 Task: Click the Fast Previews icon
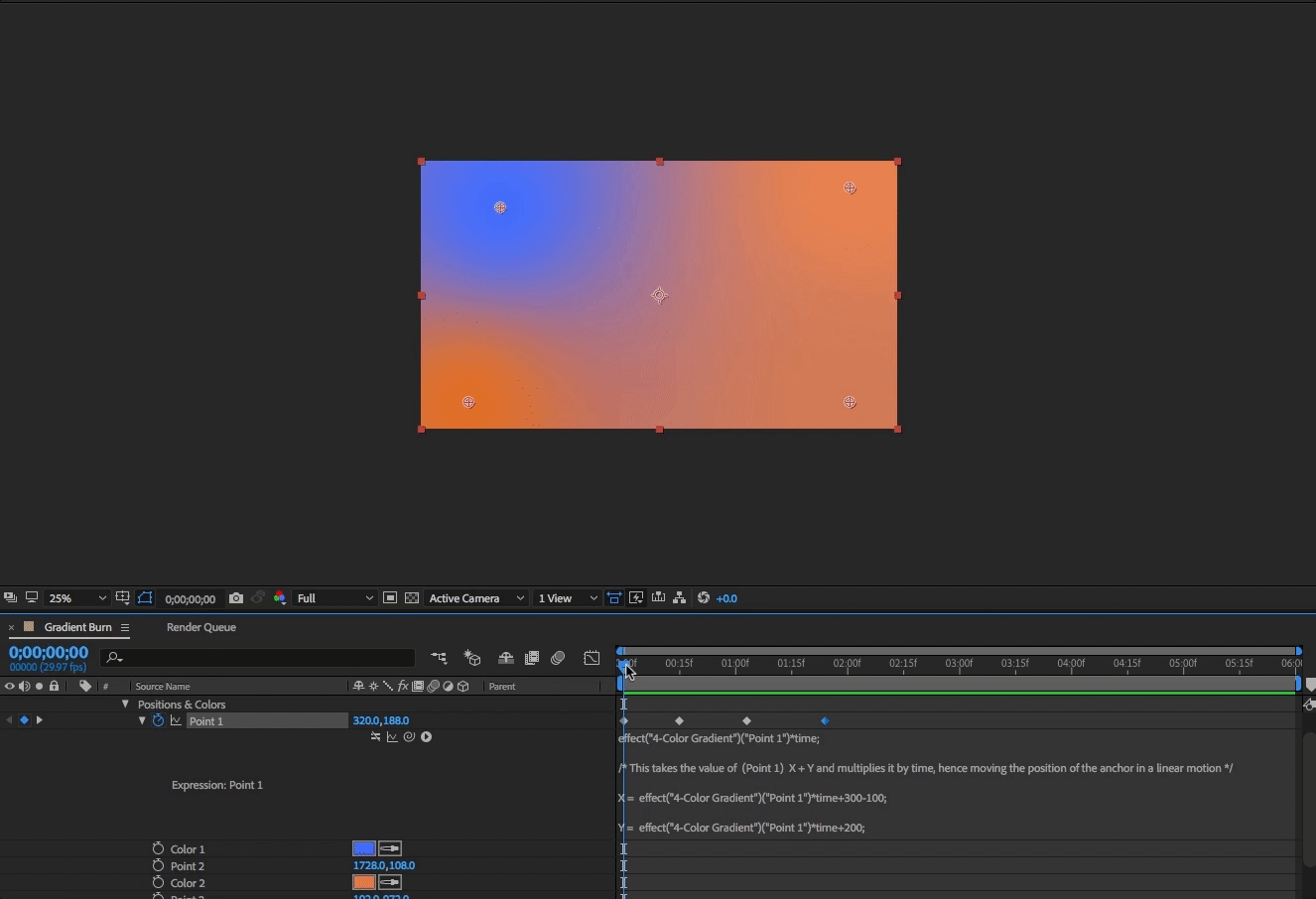636,597
